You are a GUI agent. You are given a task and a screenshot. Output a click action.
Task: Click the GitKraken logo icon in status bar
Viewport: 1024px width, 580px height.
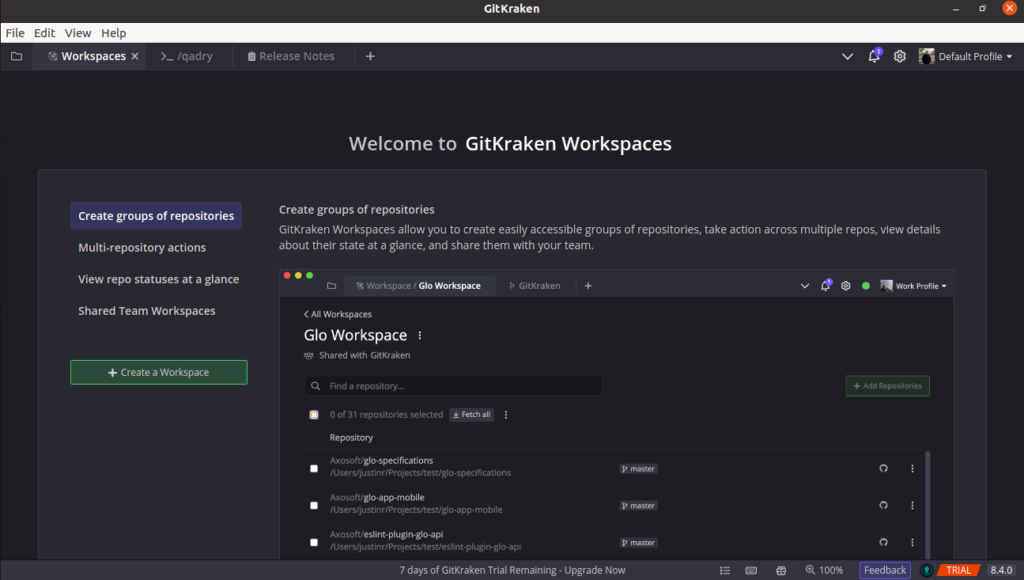point(926,570)
